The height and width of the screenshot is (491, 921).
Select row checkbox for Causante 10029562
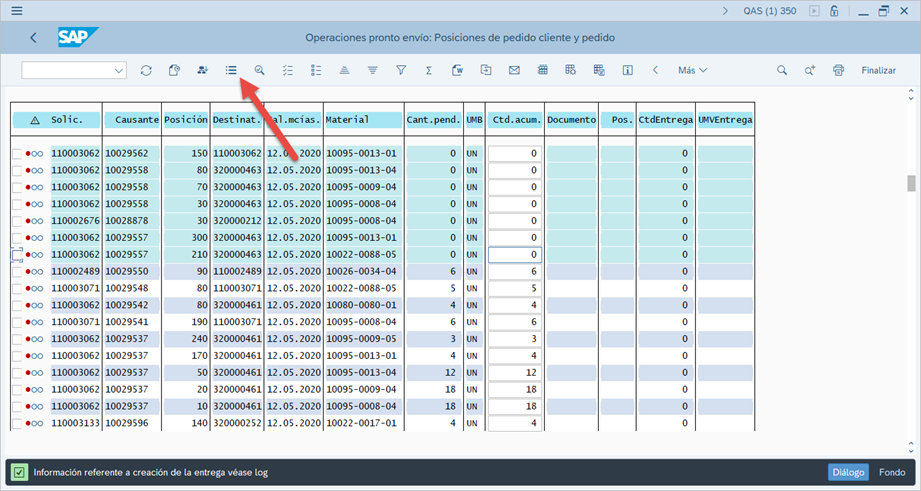tap(17, 153)
